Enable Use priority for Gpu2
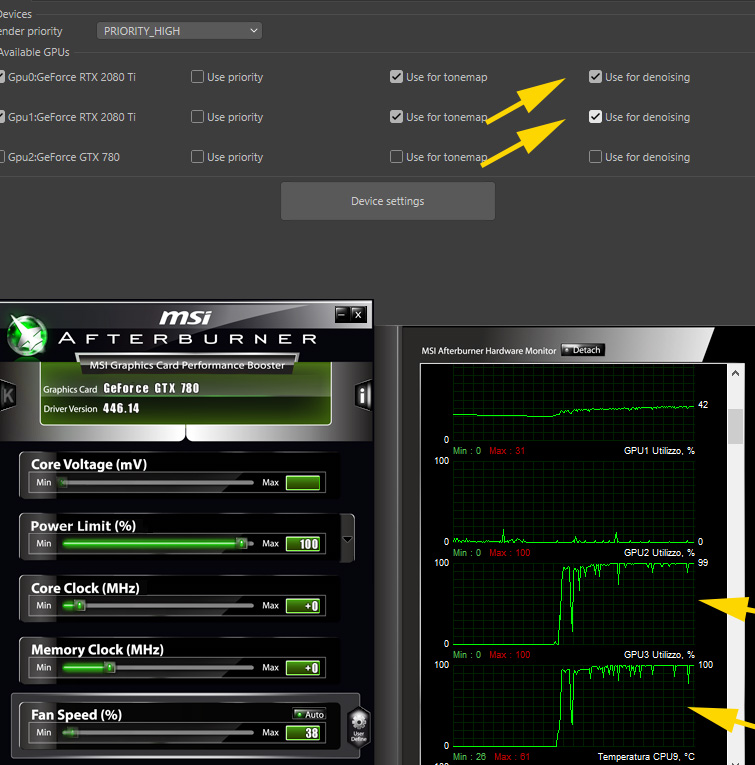The image size is (755, 765). [197, 157]
